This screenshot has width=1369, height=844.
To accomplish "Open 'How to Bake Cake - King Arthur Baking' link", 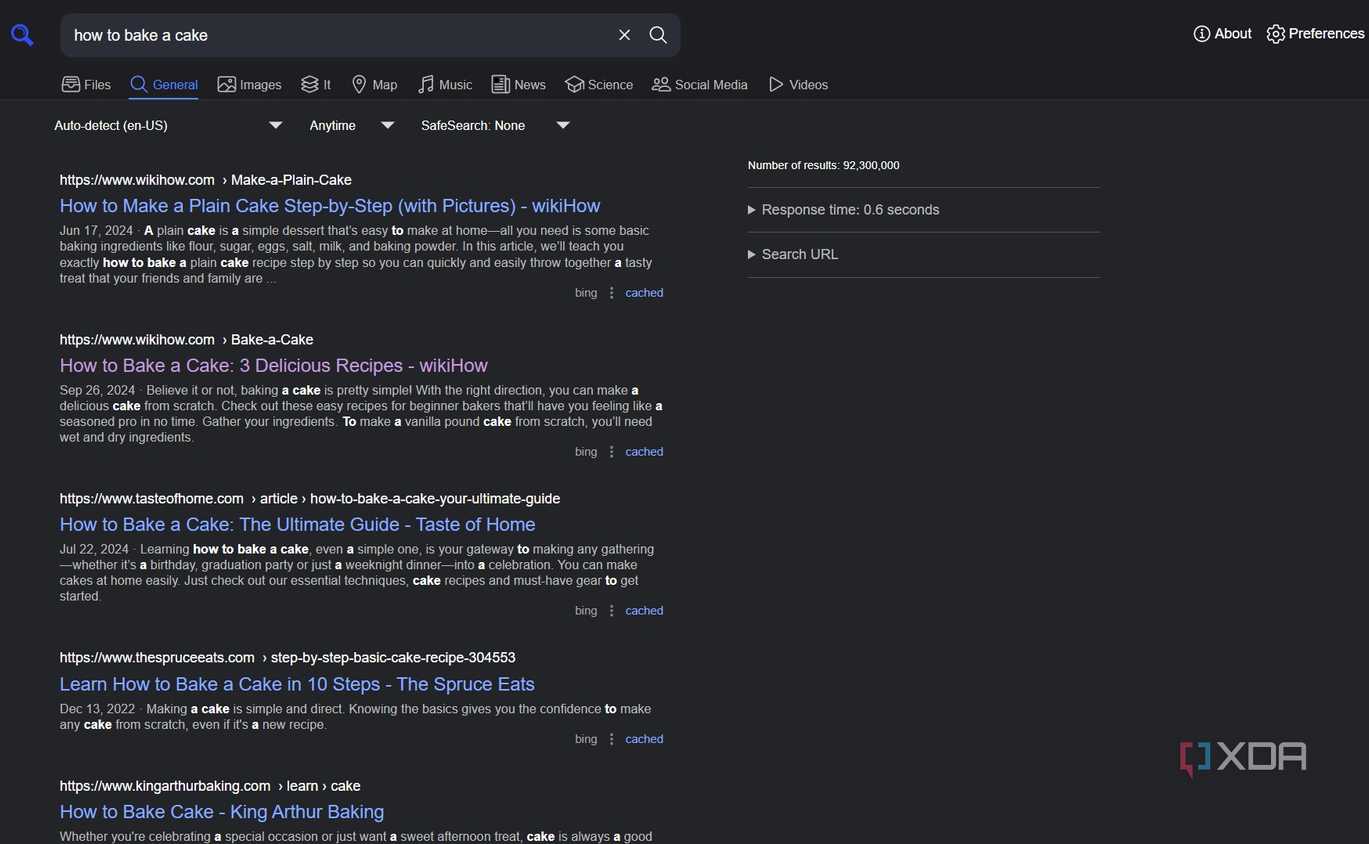I will tap(221, 812).
